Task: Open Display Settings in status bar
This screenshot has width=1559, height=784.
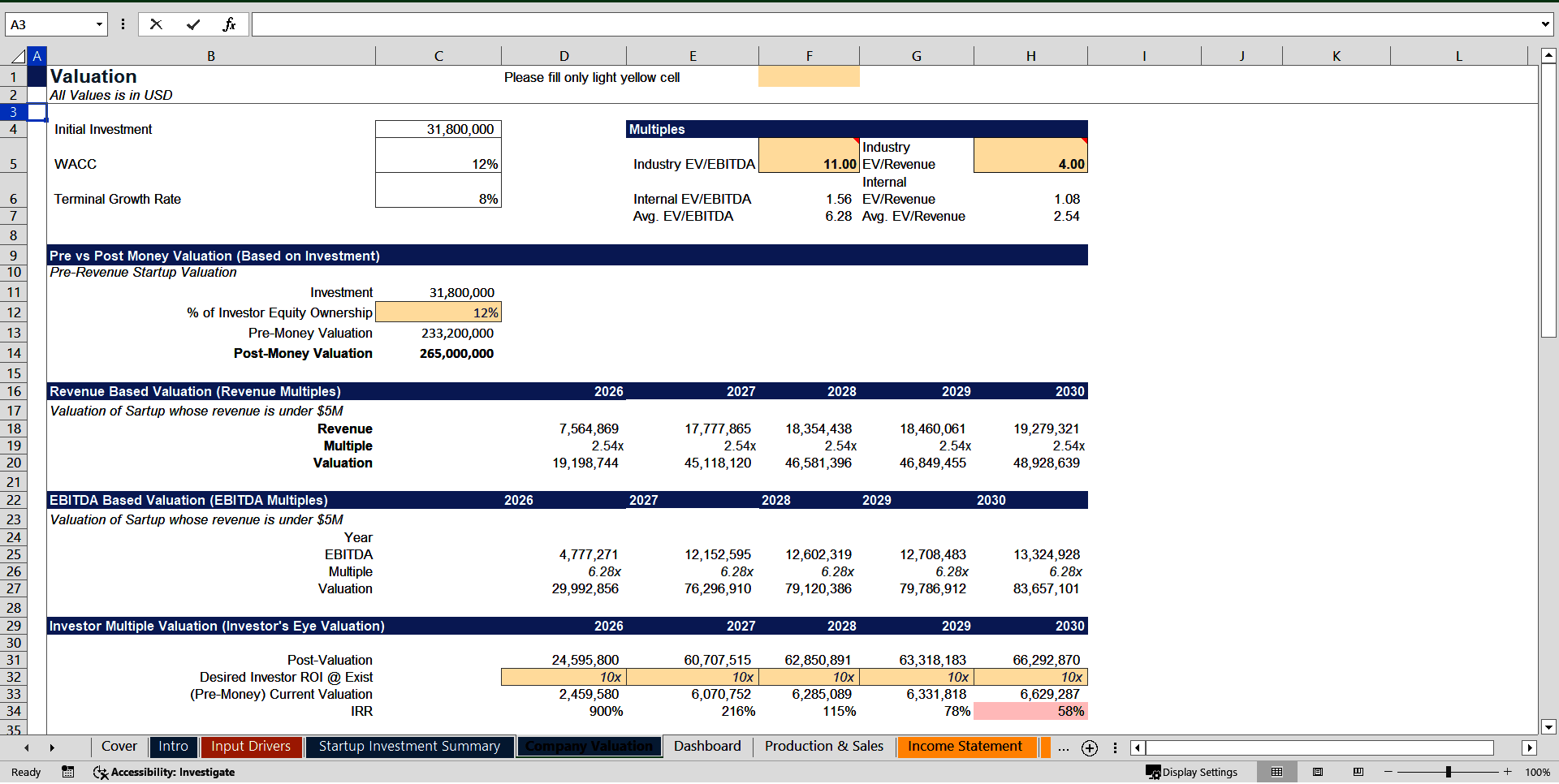Action: click(1191, 772)
